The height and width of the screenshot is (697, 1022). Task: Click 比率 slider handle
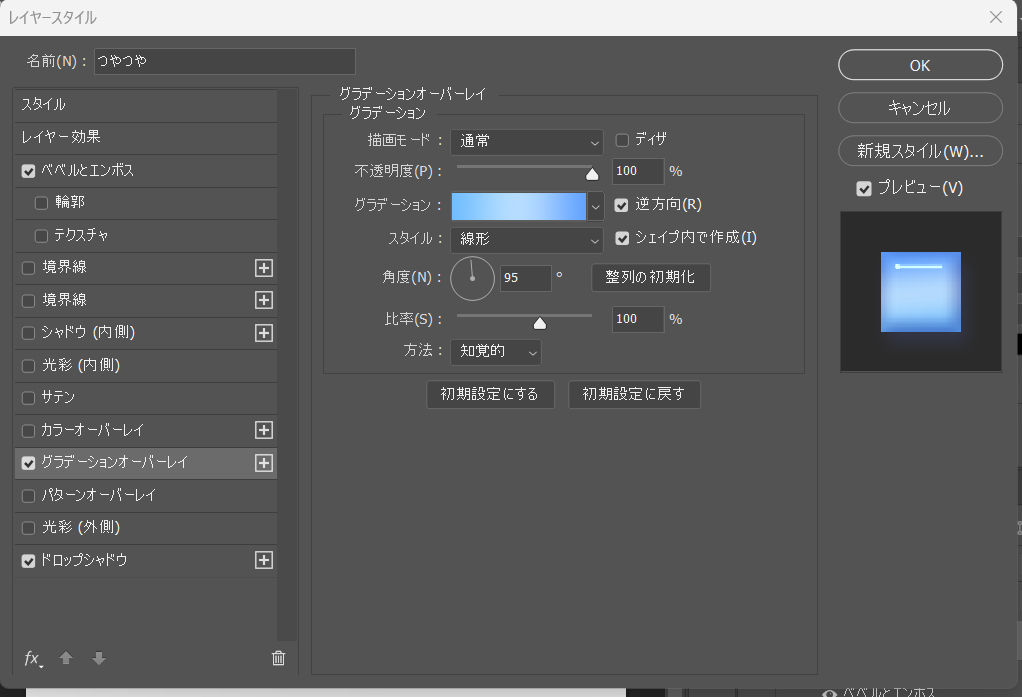click(x=540, y=323)
